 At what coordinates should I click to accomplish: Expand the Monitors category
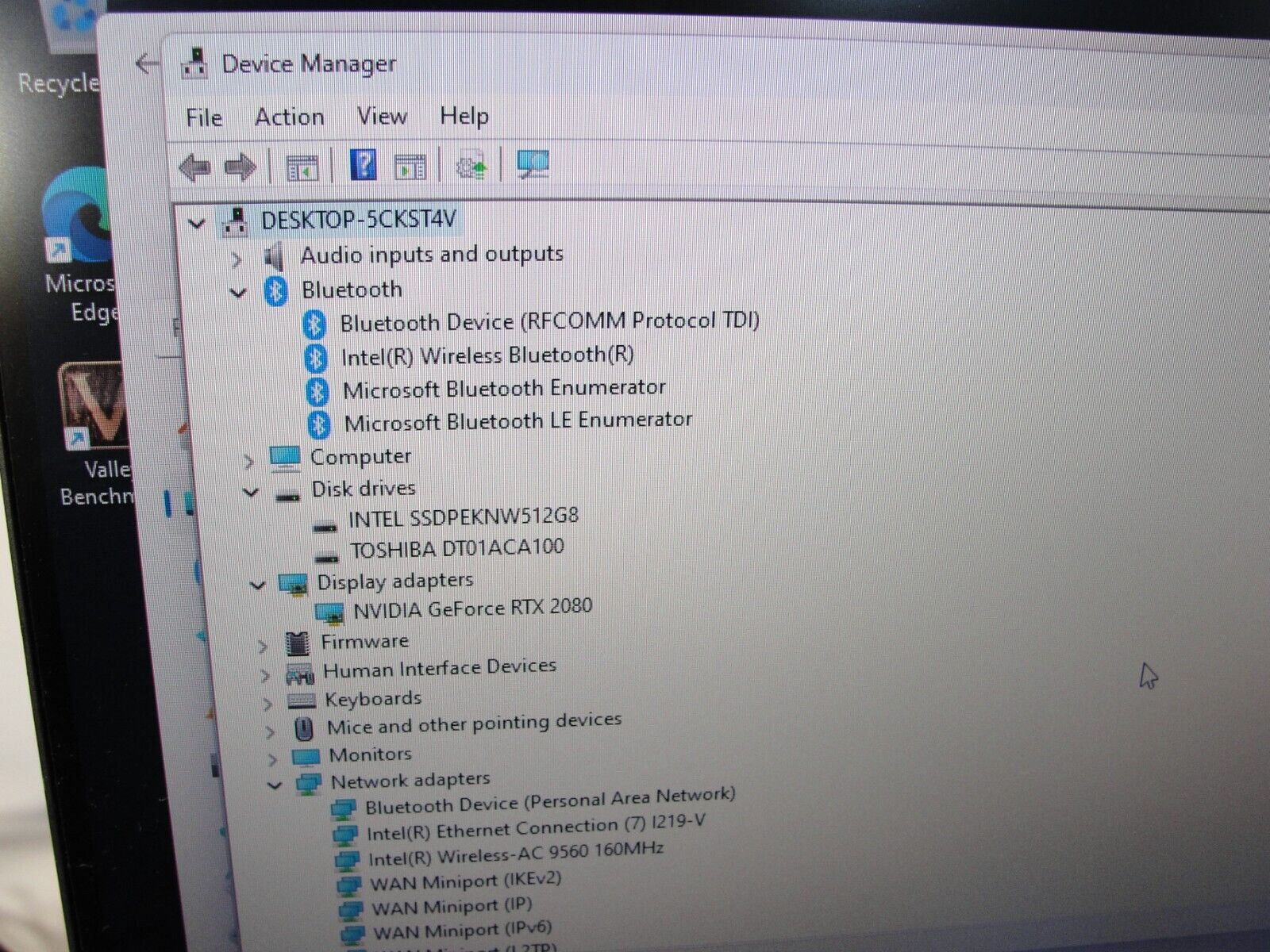[273, 759]
